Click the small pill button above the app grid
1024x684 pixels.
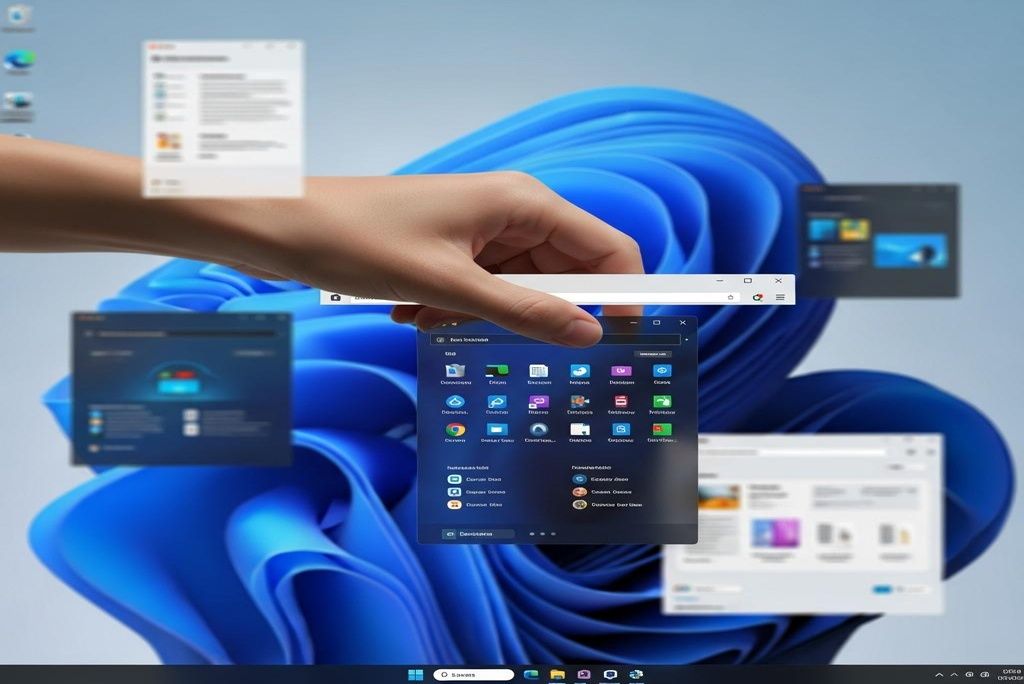[654, 354]
